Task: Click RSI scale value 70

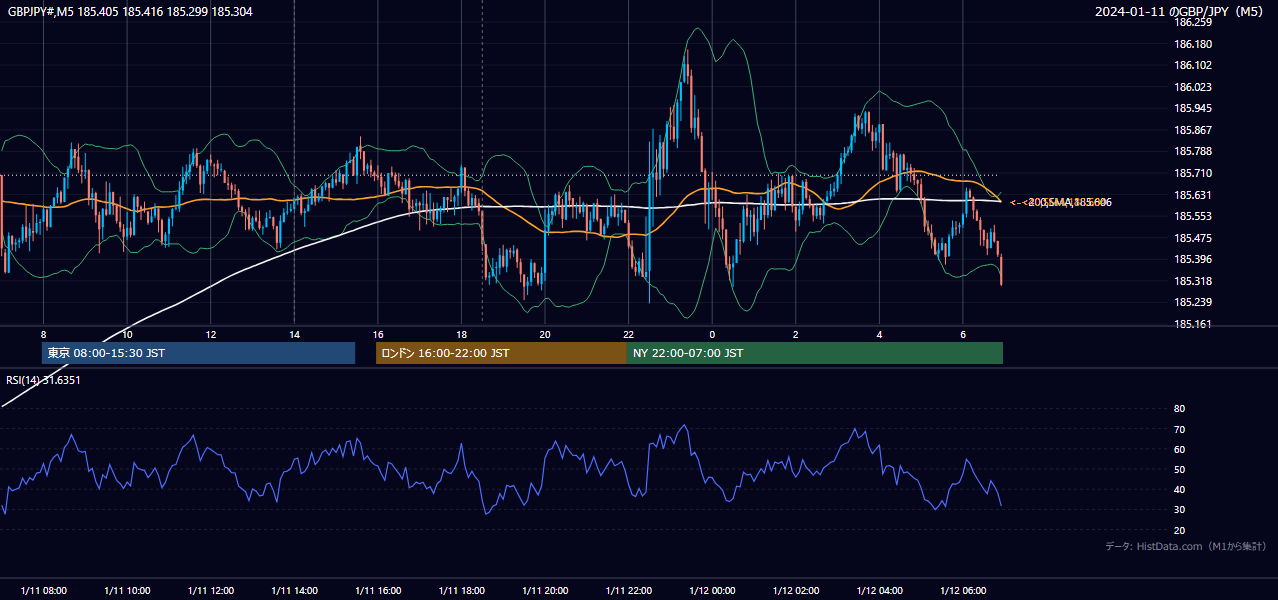Action: [1179, 429]
